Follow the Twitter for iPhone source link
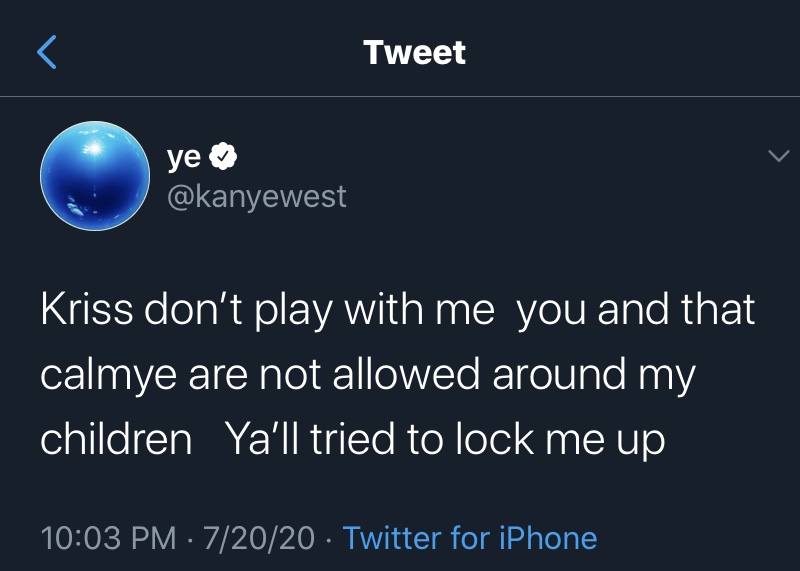800x571 pixels. [x=470, y=538]
